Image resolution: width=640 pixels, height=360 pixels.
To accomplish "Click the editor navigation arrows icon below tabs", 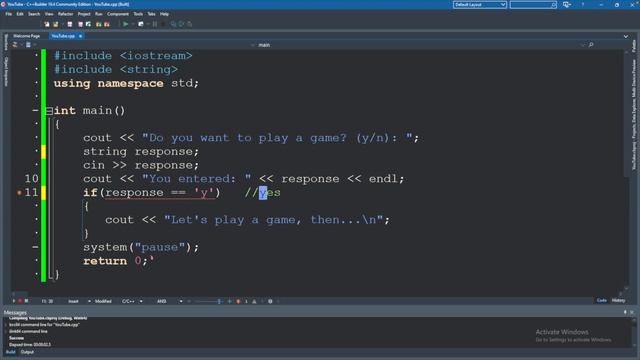I will coord(16,44).
